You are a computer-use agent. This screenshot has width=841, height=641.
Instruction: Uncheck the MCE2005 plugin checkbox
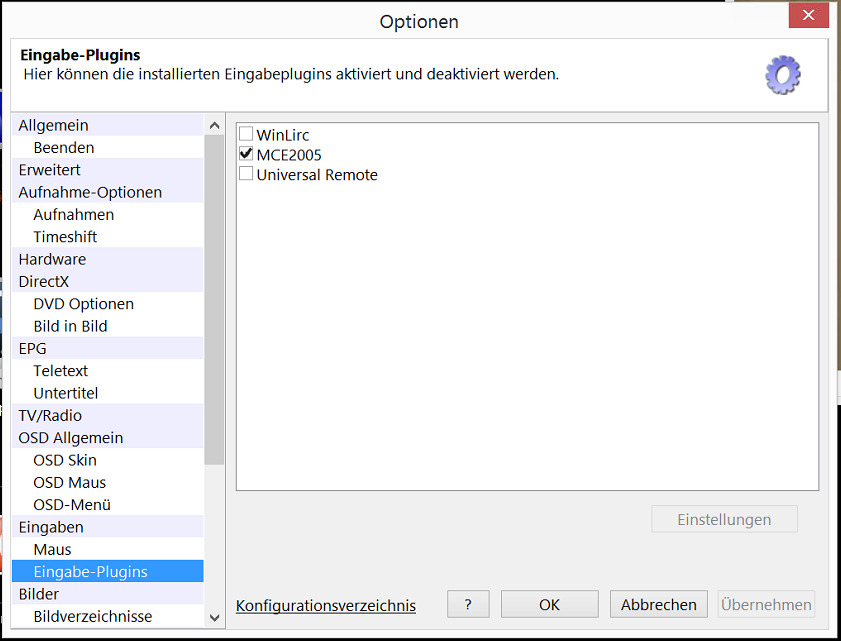pos(246,154)
